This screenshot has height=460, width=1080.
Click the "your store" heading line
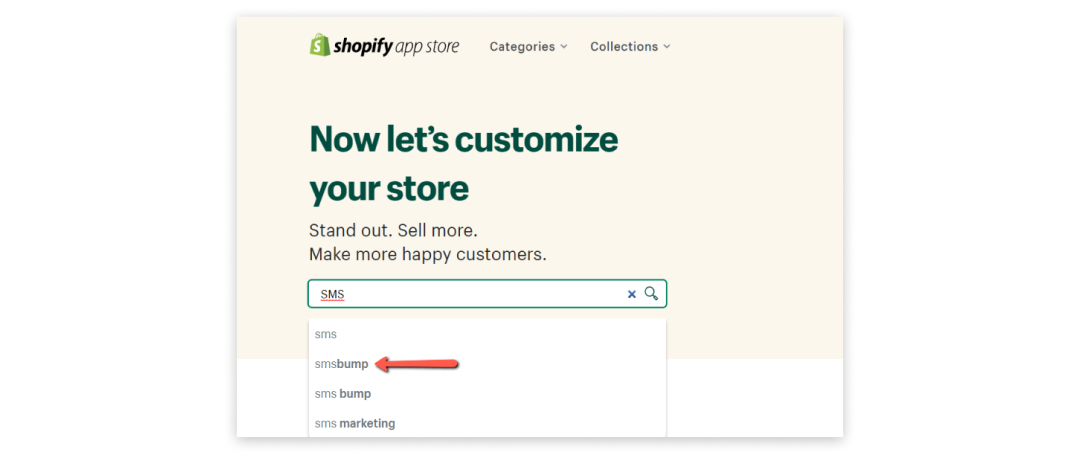(x=388, y=188)
